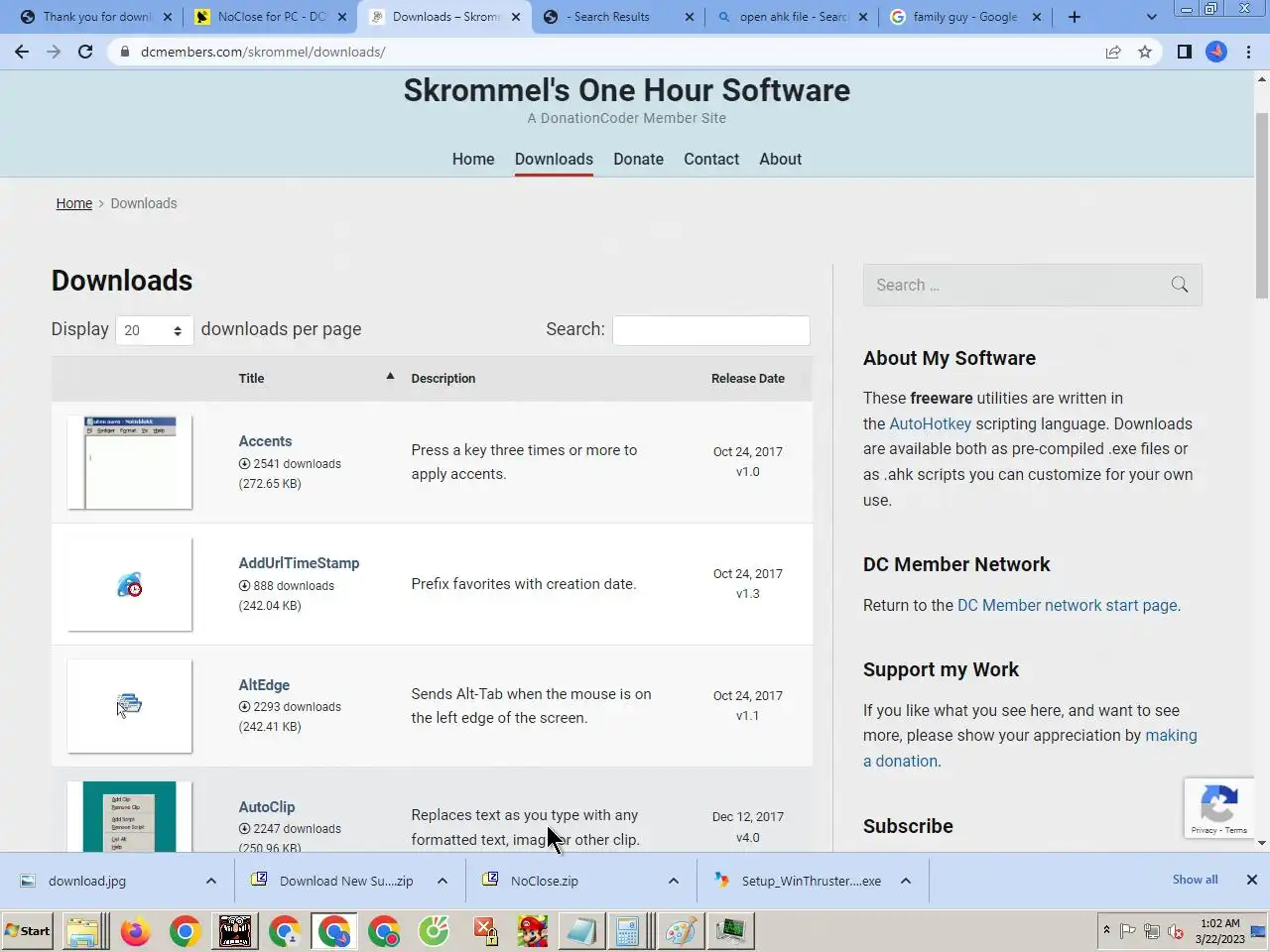1270x952 pixels.
Task: Open Windows Explorer from the taskbar
Action: click(x=83, y=931)
